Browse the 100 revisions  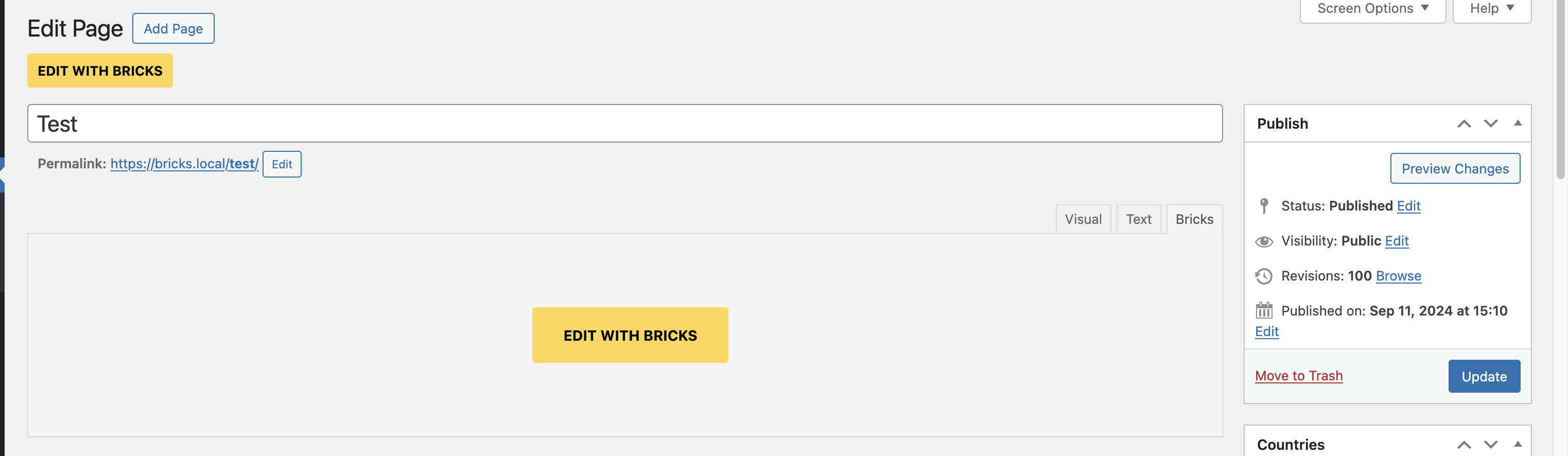click(x=1398, y=276)
